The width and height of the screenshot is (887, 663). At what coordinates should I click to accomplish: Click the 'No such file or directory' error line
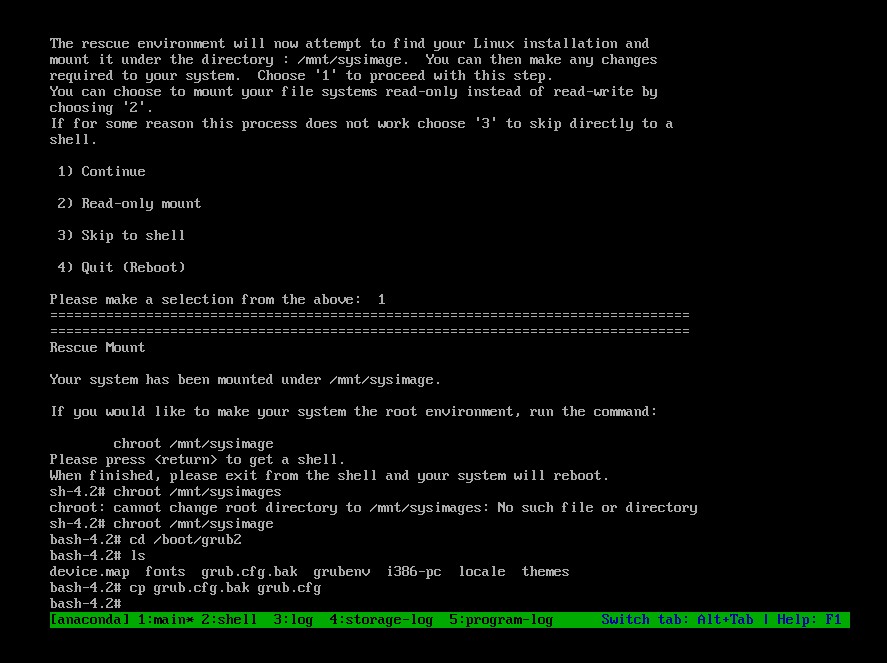[373, 507]
